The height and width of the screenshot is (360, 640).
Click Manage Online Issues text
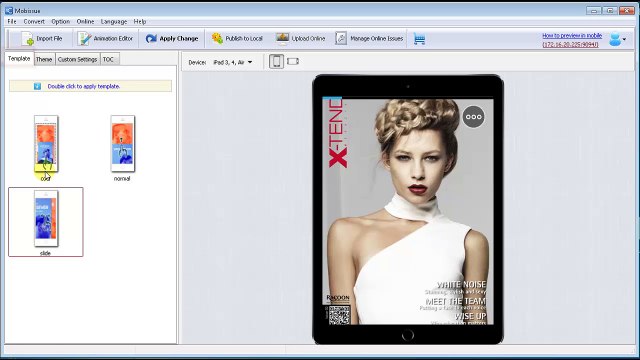point(376,38)
